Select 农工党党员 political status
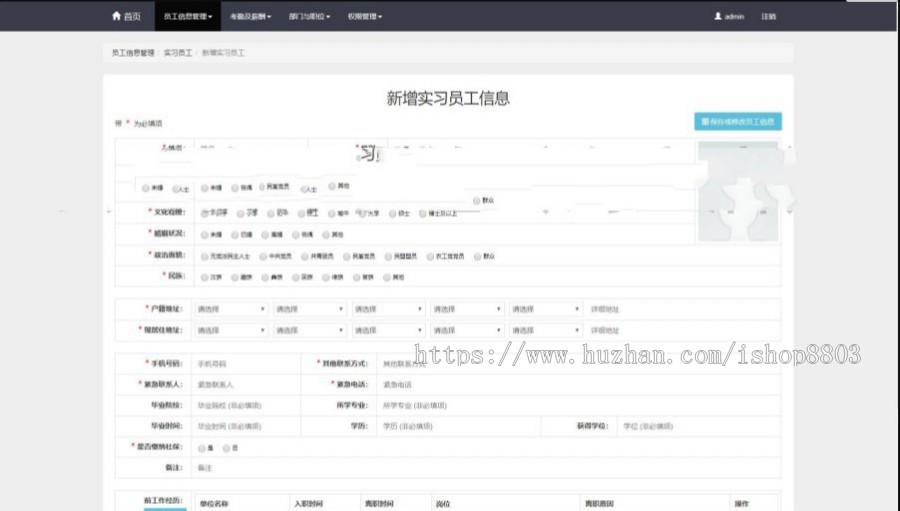 coord(430,257)
